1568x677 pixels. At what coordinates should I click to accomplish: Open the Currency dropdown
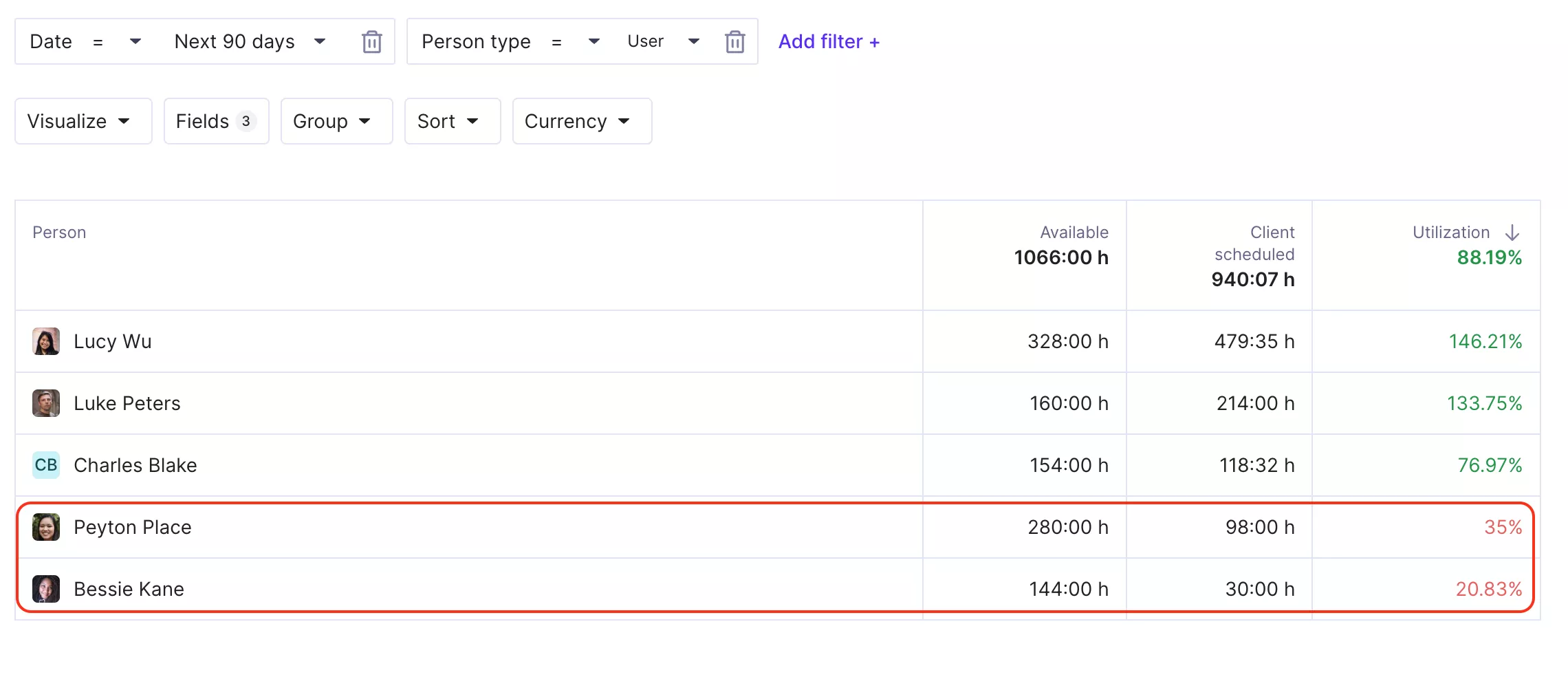pos(582,121)
